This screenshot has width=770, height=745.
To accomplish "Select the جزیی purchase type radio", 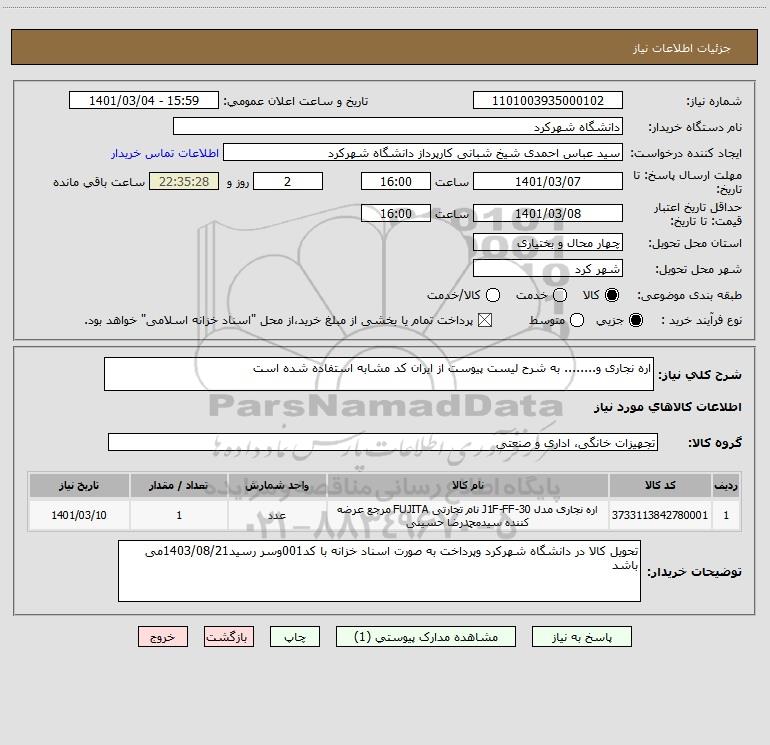I will [x=636, y=321].
